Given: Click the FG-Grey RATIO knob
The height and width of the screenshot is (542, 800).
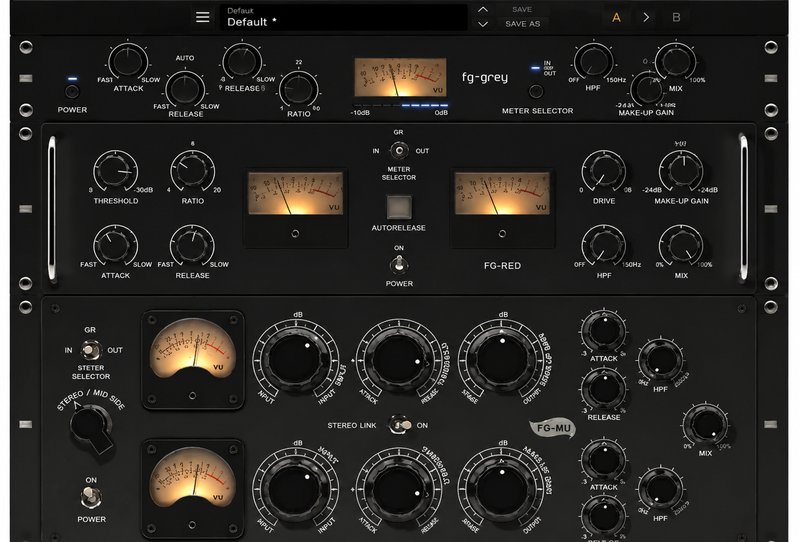Looking at the screenshot, I should 299,89.
